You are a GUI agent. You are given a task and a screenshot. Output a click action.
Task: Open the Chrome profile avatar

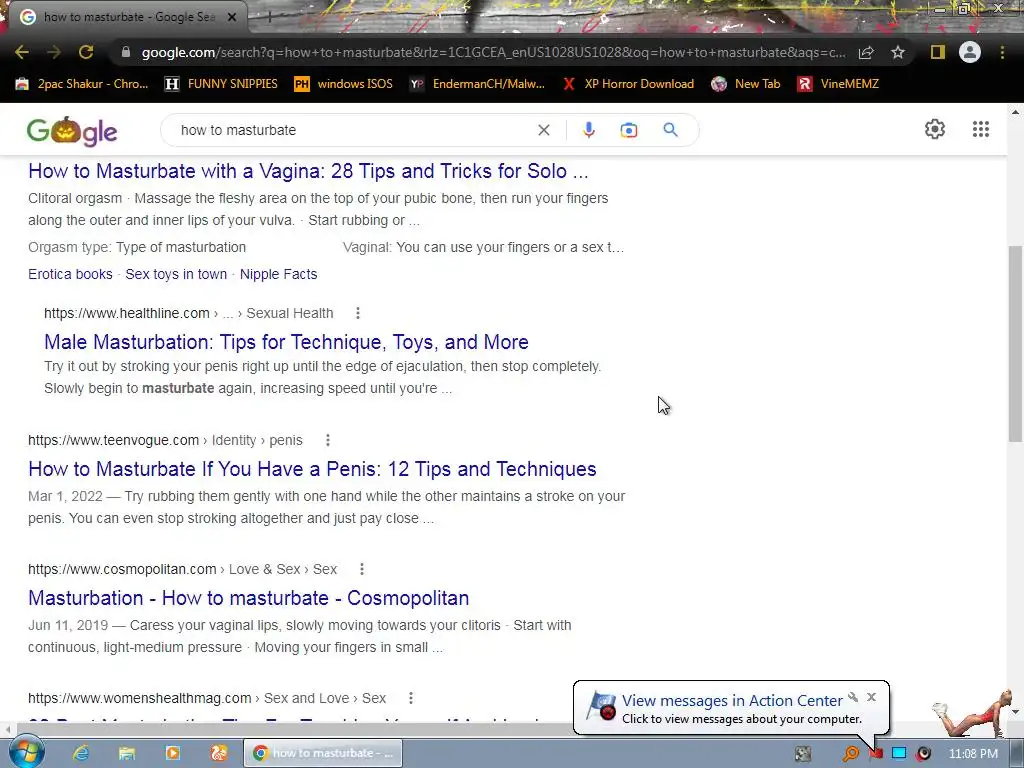970,52
